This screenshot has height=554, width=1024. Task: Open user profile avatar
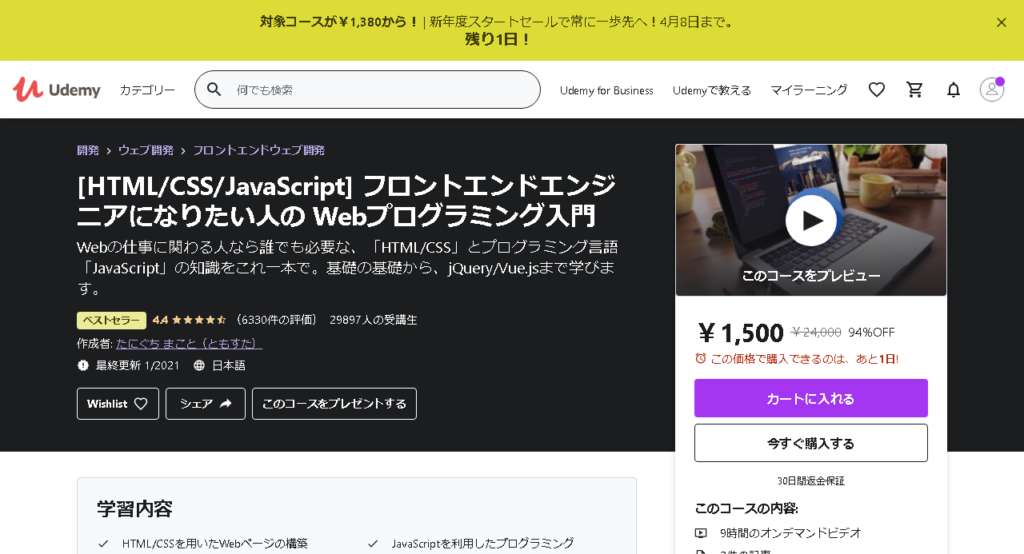[x=991, y=90]
